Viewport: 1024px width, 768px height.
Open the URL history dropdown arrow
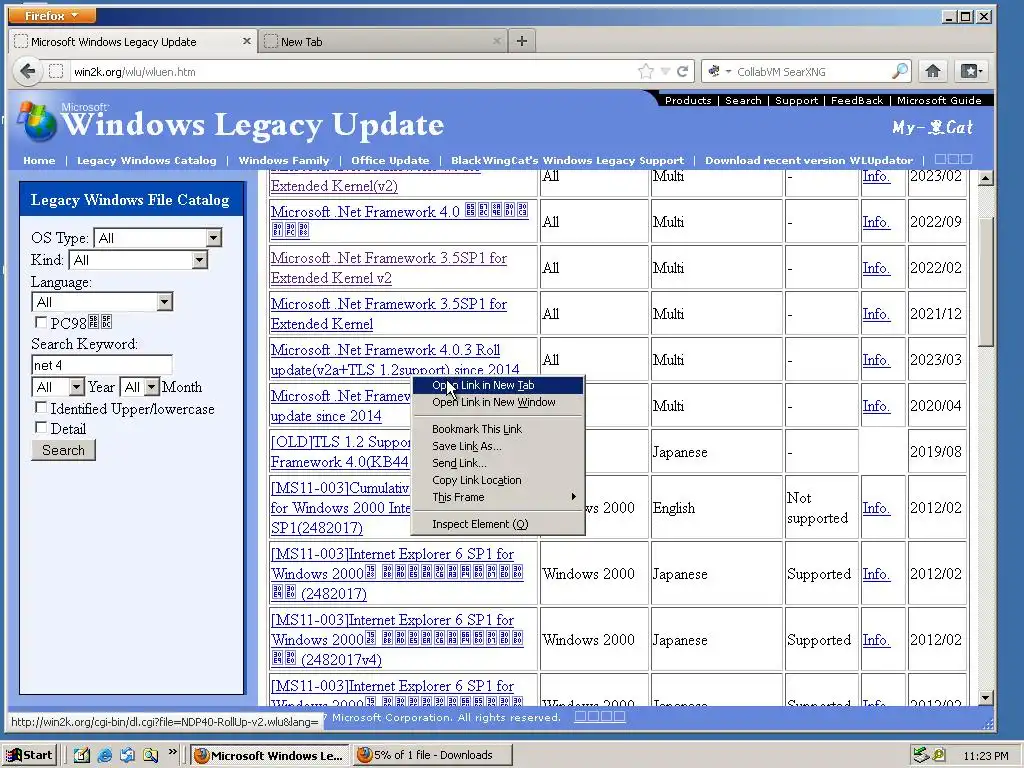coord(665,71)
